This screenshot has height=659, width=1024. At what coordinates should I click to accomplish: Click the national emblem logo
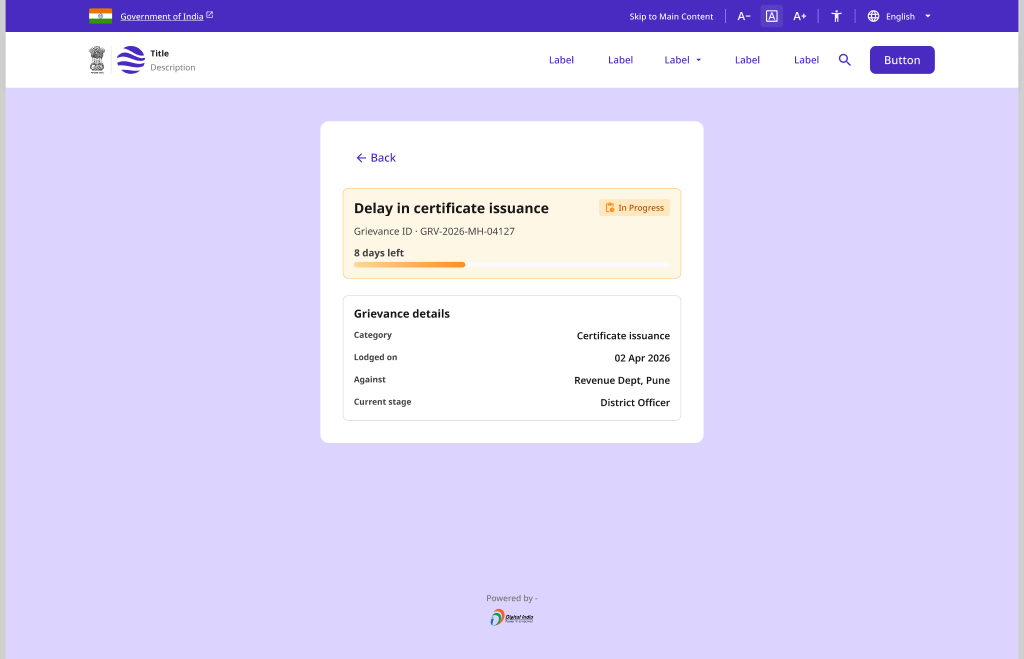click(x=97, y=59)
